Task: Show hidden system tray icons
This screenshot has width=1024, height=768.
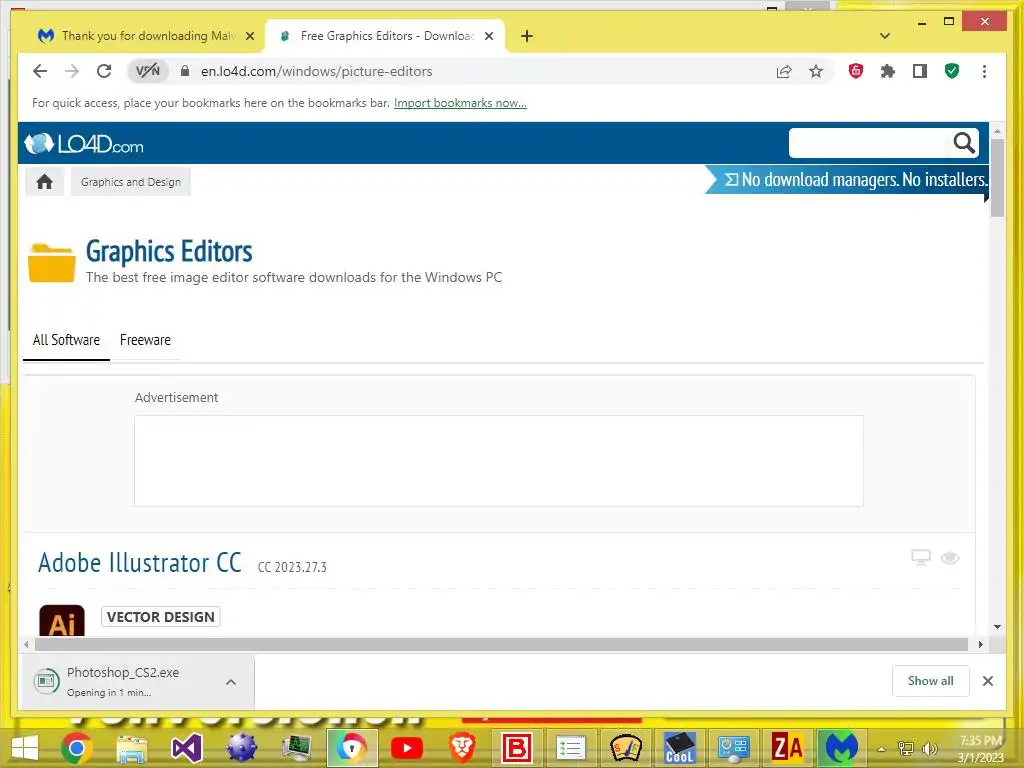Action: 881,749
